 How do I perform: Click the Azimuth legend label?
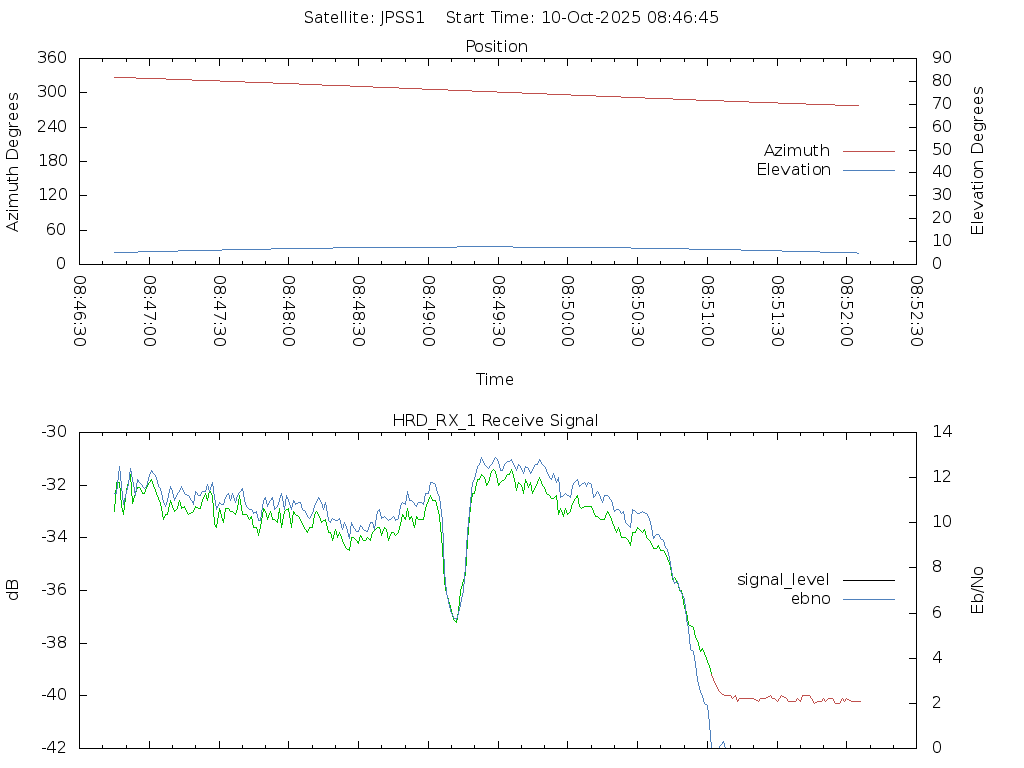pos(796,150)
